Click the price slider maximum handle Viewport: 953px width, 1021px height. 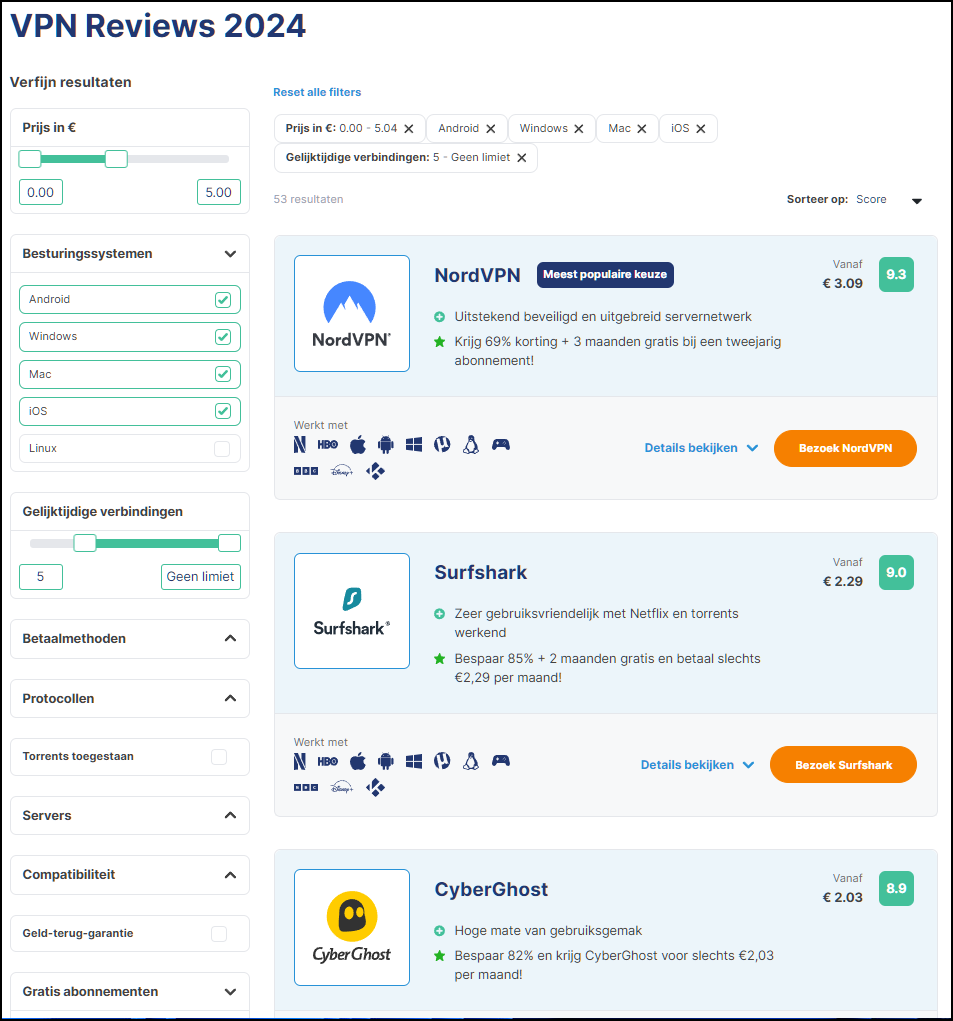click(116, 159)
